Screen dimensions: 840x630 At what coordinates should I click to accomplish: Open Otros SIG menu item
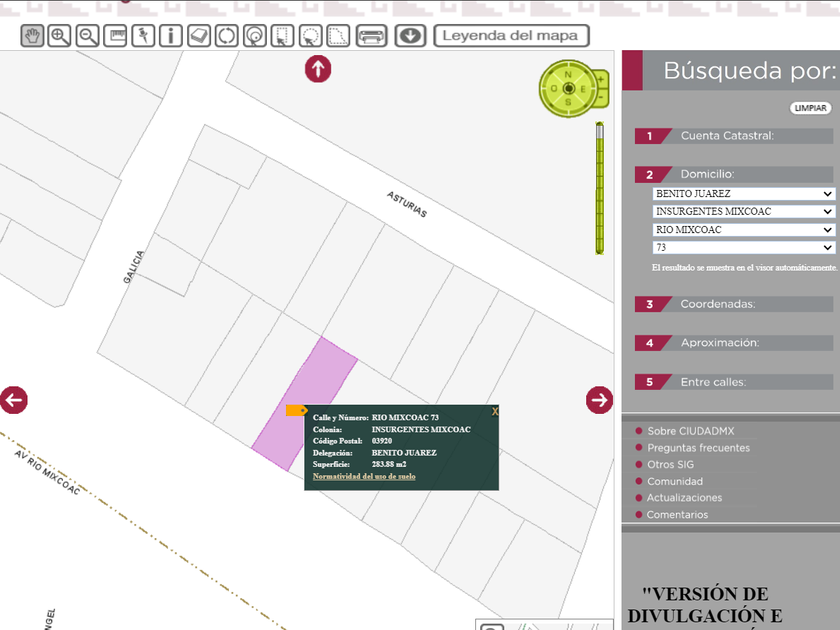click(670, 464)
